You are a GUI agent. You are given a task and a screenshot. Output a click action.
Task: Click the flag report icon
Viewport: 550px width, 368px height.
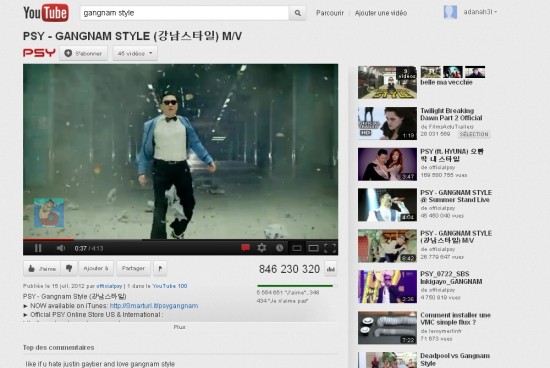(160, 269)
